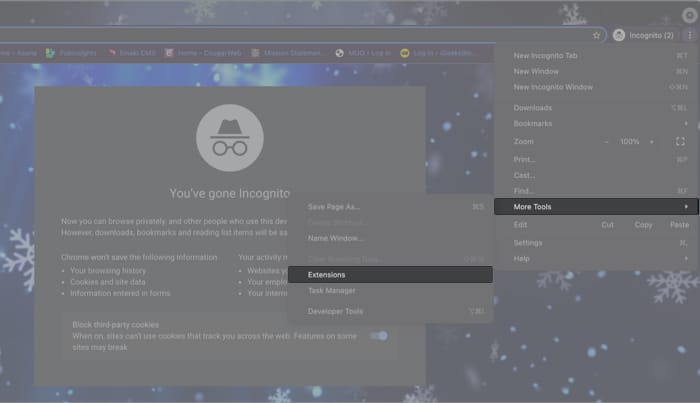The width and height of the screenshot is (700, 403).
Task: Click the Paste button in Edit row
Action: click(679, 225)
